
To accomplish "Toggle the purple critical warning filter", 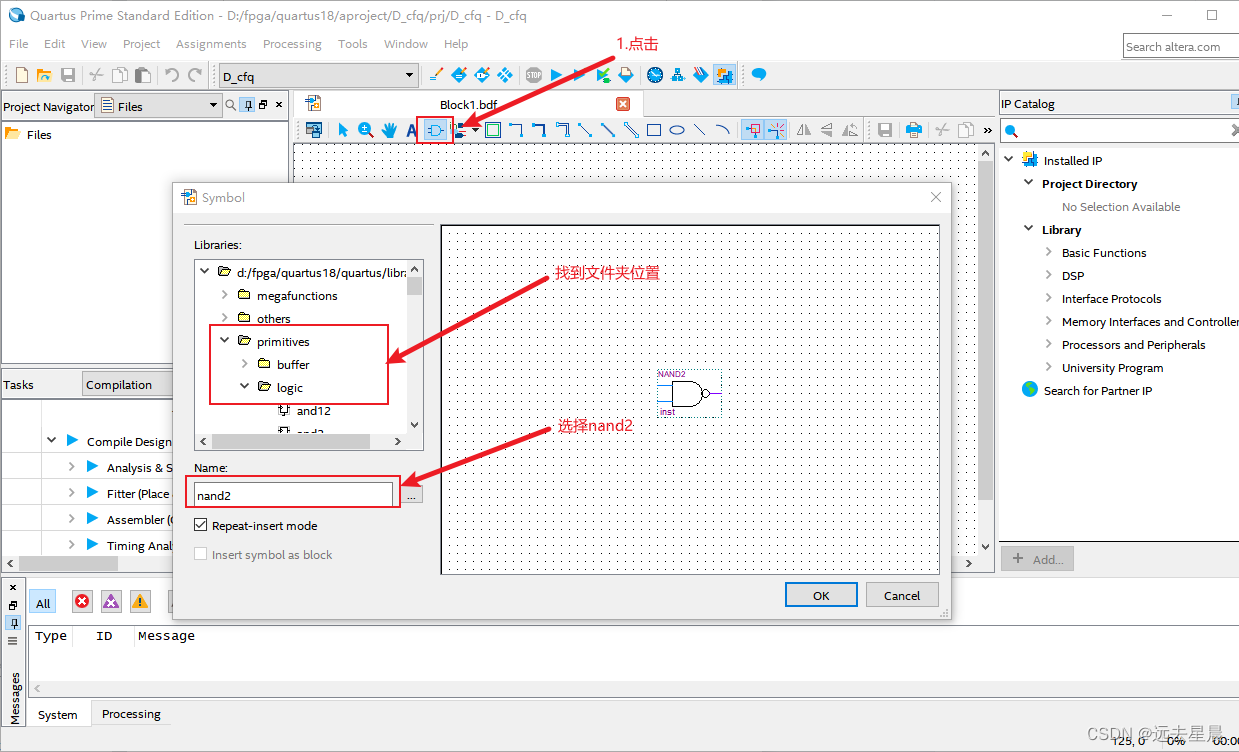I will [x=111, y=601].
